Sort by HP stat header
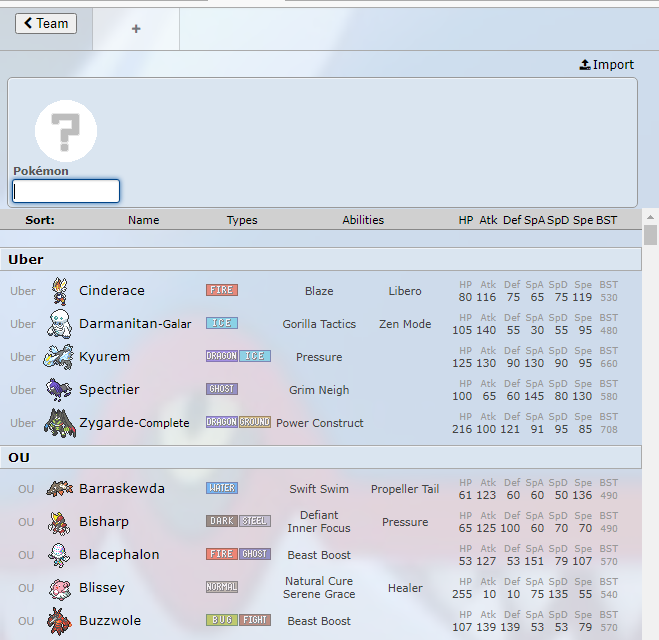Screen dimensions: 659x640 pyautogui.click(x=466, y=220)
